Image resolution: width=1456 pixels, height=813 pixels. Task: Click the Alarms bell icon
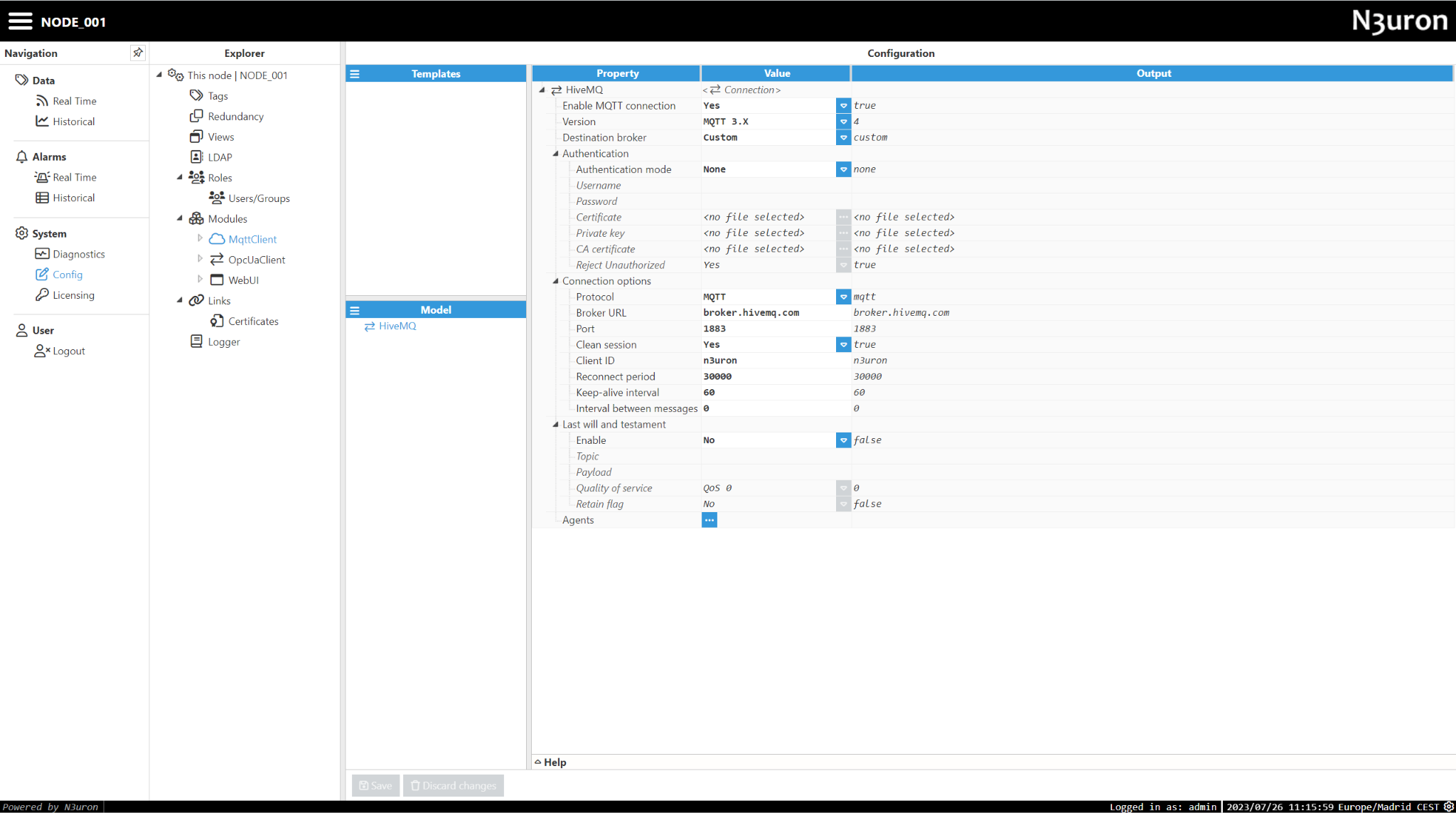pyautogui.click(x=22, y=156)
